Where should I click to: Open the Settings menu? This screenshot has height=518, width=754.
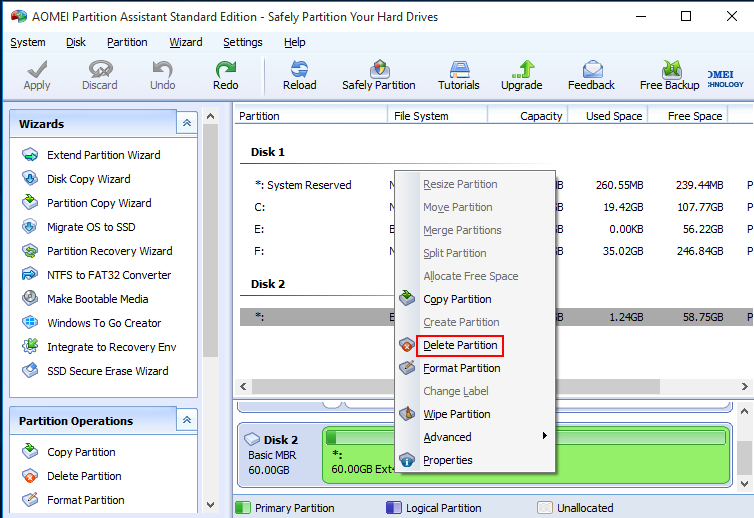click(x=243, y=42)
